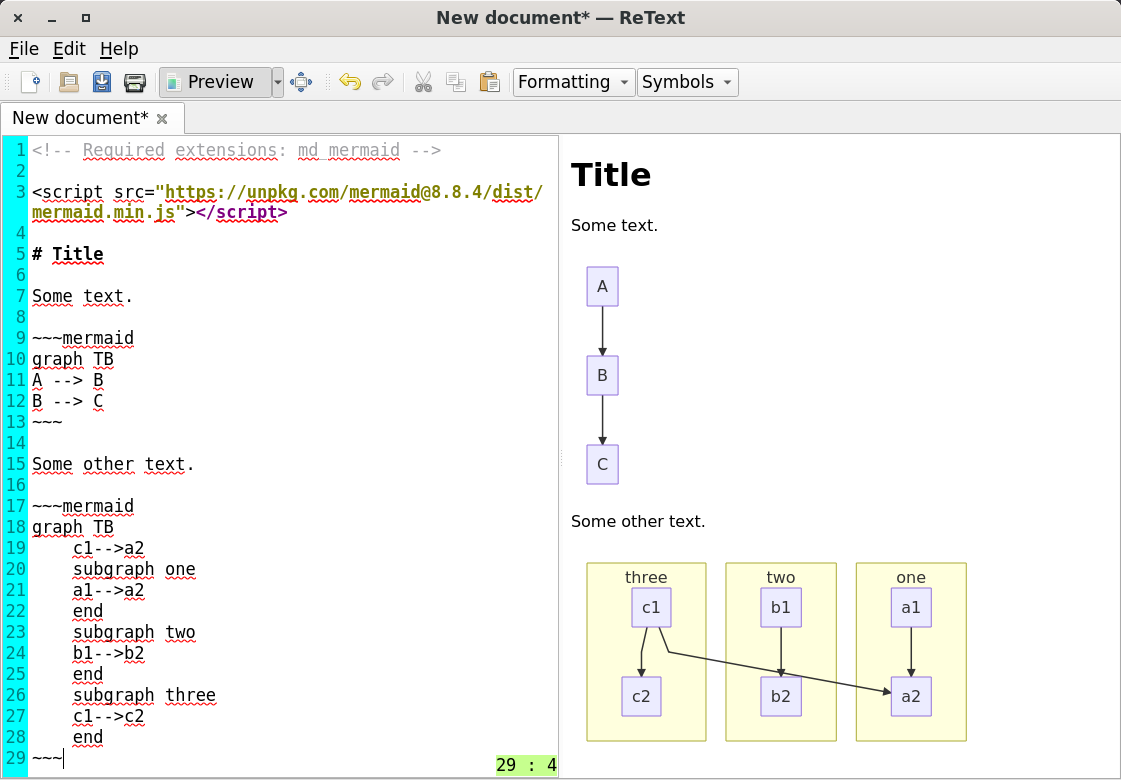The width and height of the screenshot is (1121, 780).
Task: Open the Preview mode dropdown arrow
Action: pyautogui.click(x=277, y=82)
